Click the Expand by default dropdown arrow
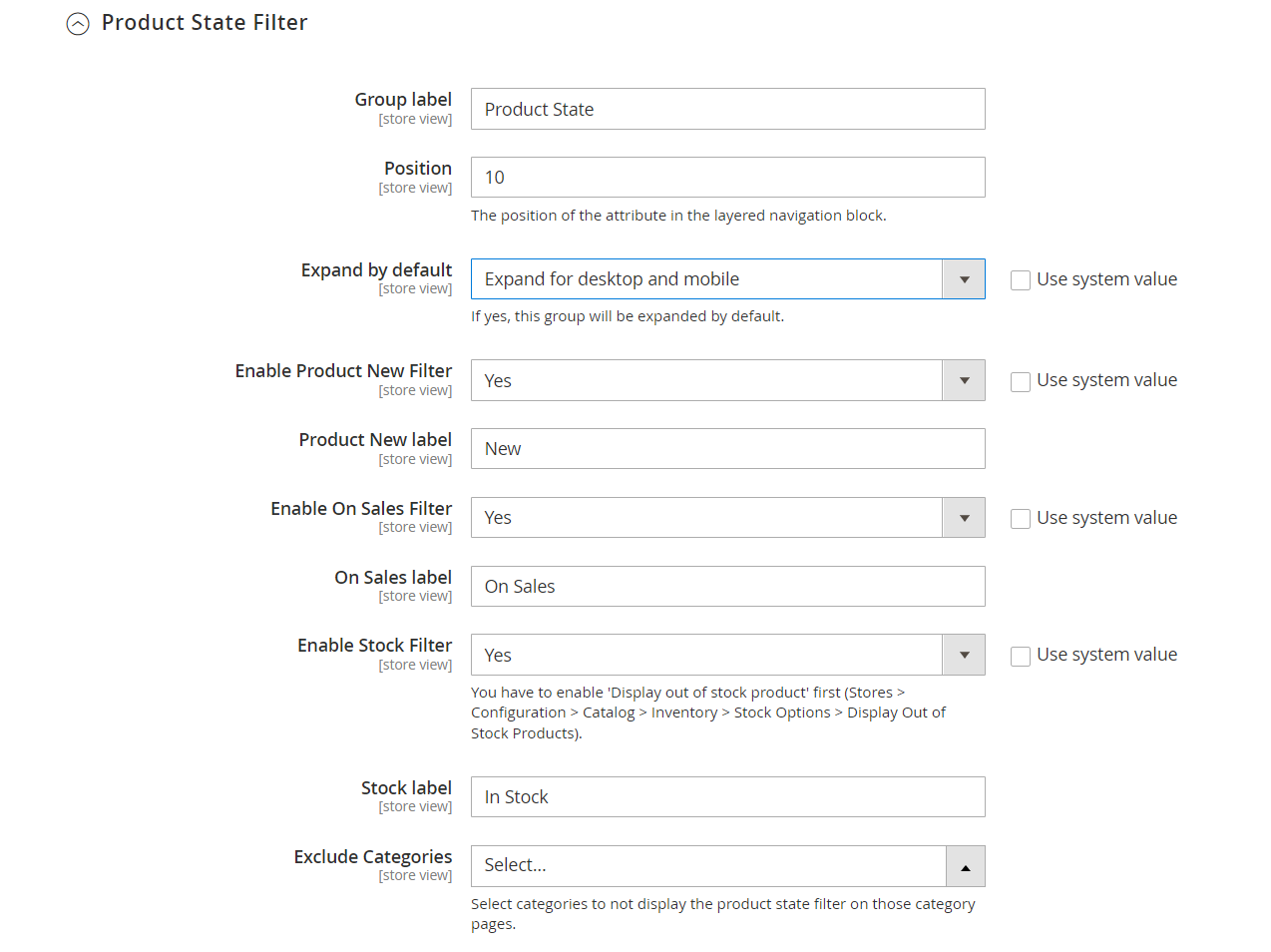1271x952 pixels. pos(964,279)
